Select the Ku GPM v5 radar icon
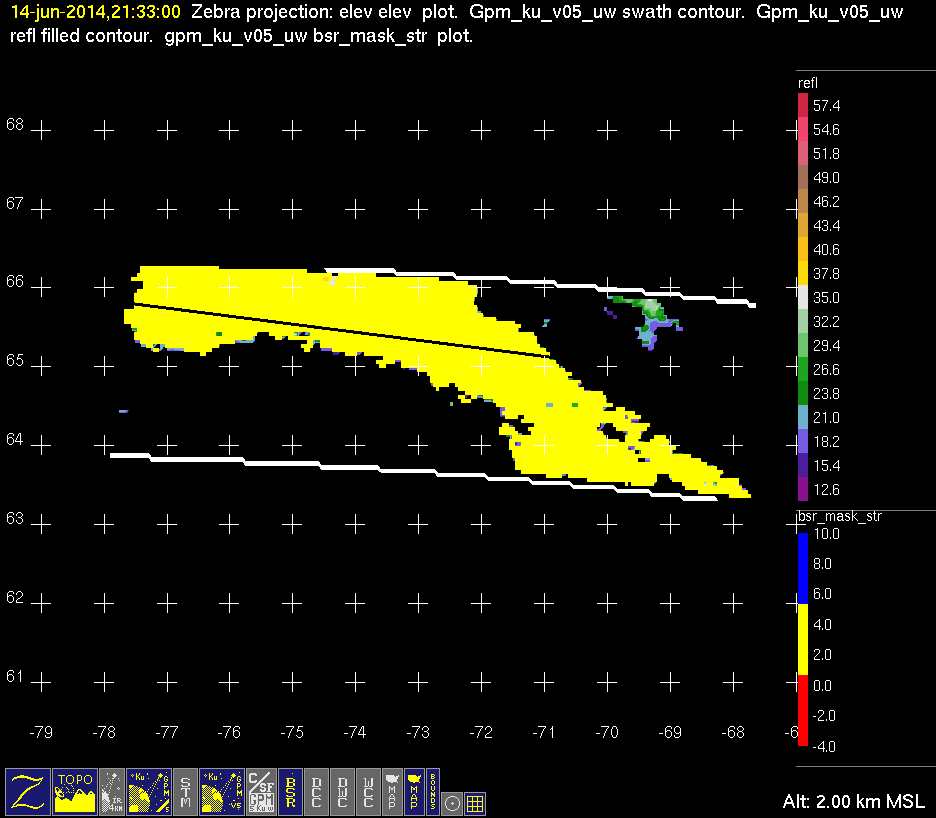The image size is (936, 818). (222, 790)
